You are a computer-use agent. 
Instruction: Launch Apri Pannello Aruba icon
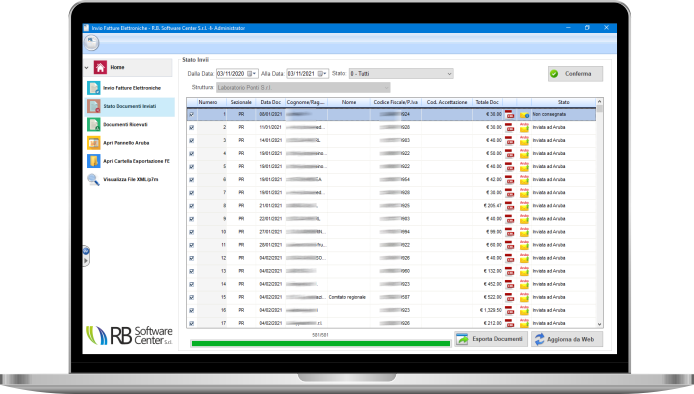[93, 143]
